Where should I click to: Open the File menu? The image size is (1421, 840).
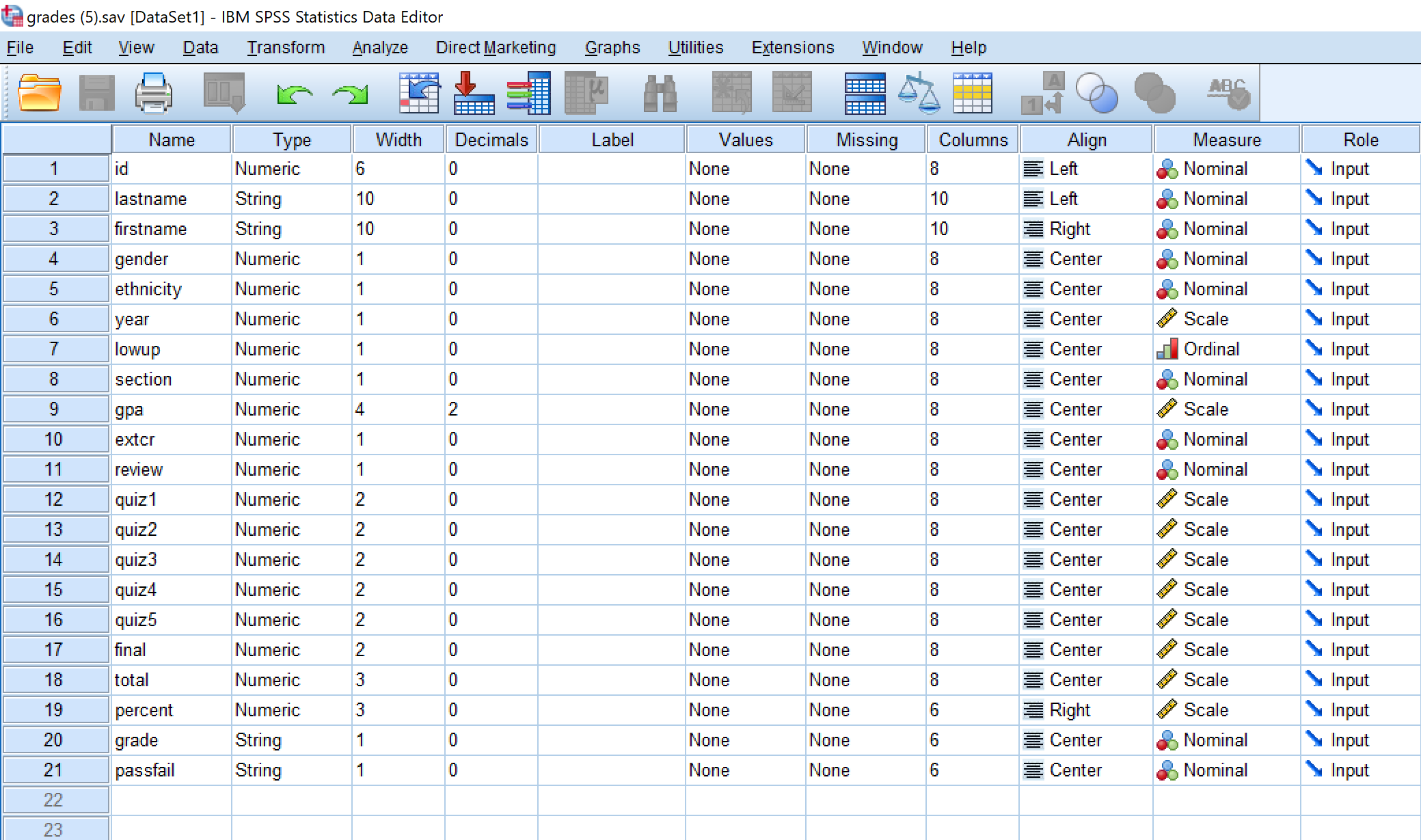[x=20, y=47]
